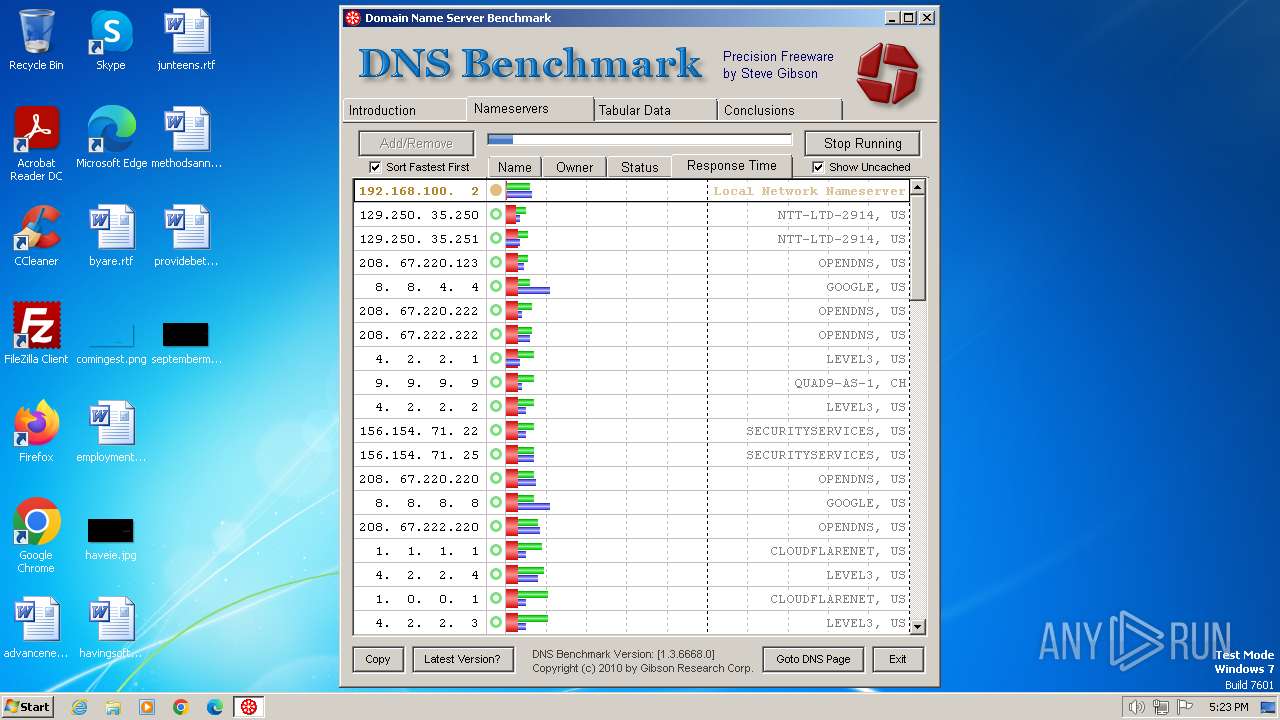Click status circle for 8.8.8.8 row
This screenshot has width=1280, height=720.
pos(496,502)
